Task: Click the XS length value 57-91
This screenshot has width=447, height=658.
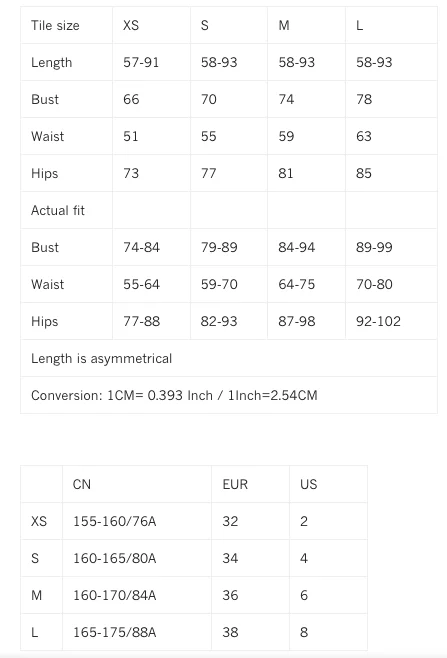Action: point(141,63)
